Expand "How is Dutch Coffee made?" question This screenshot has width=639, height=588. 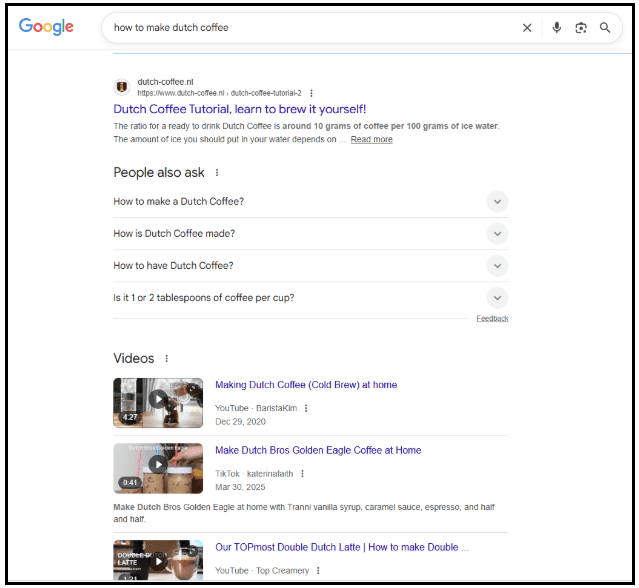coord(311,233)
